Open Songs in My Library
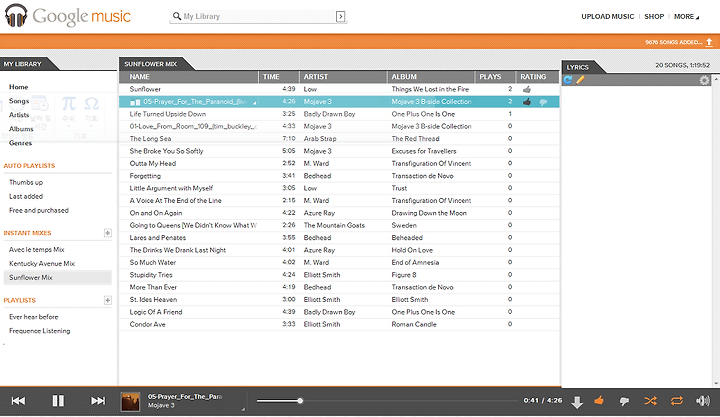720x417 pixels. click(x=19, y=101)
